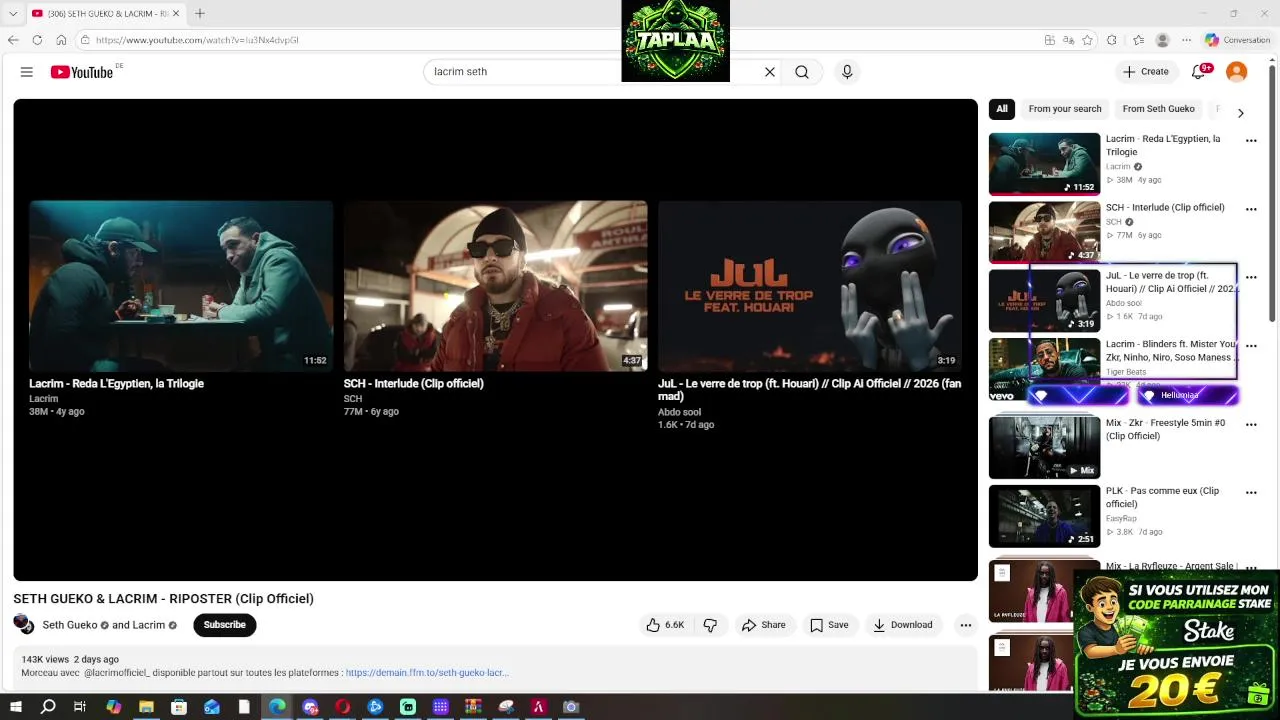The height and width of the screenshot is (720, 1280).
Task: Open the browser profile icon
Action: (x=1162, y=40)
